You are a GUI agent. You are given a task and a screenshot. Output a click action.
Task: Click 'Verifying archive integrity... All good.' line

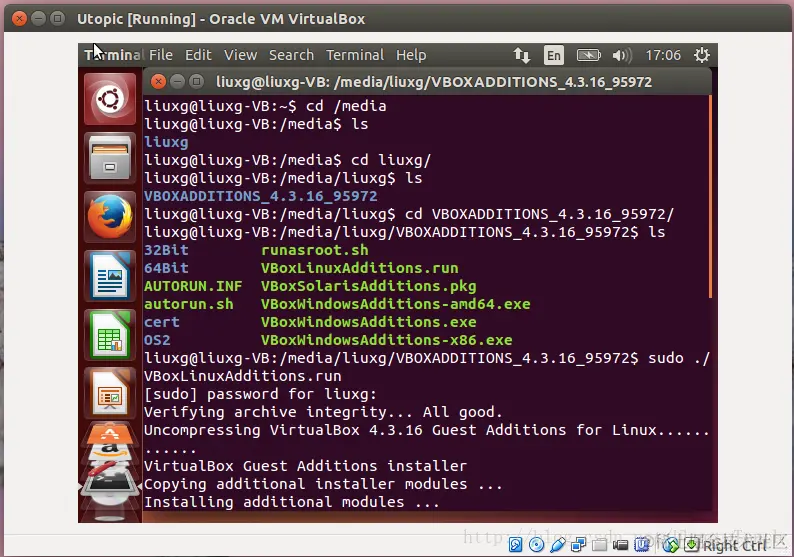(x=323, y=412)
